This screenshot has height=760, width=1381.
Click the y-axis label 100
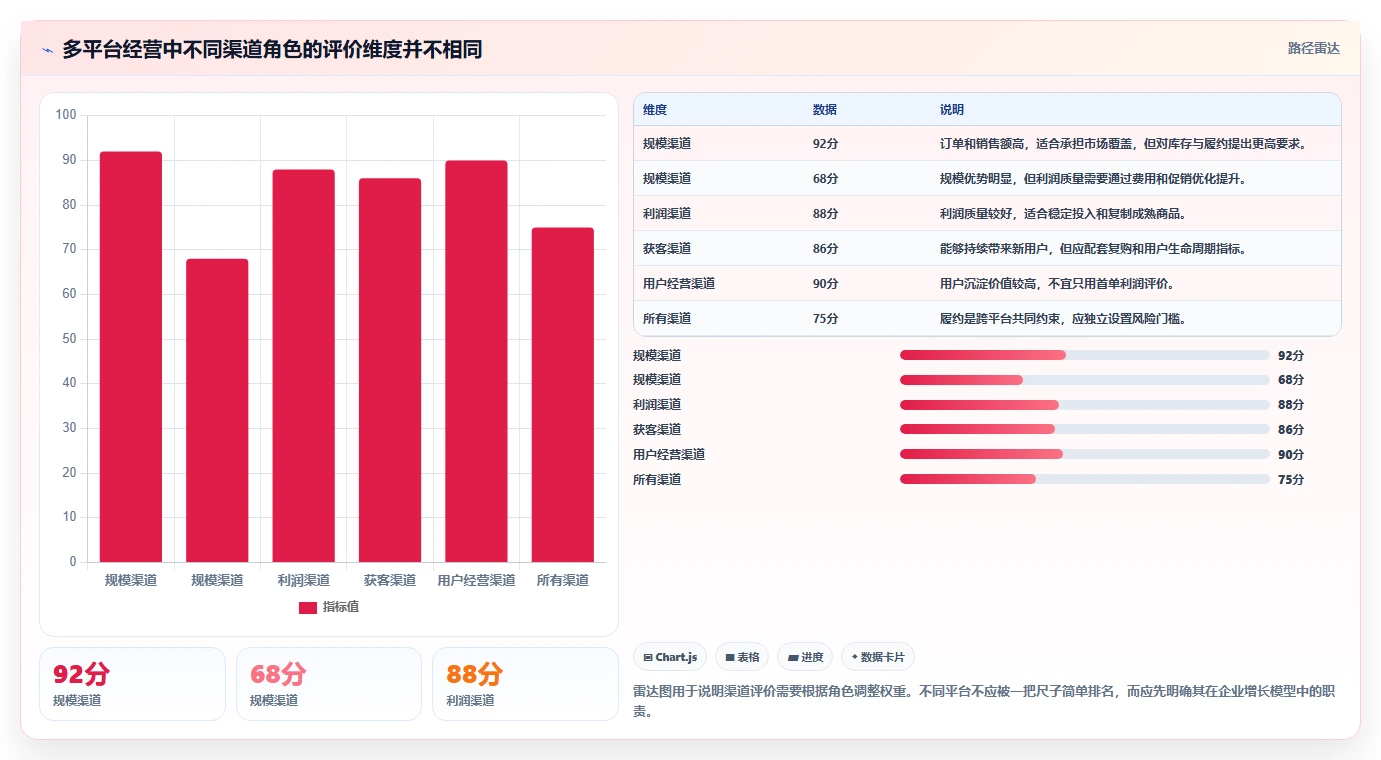(66, 115)
